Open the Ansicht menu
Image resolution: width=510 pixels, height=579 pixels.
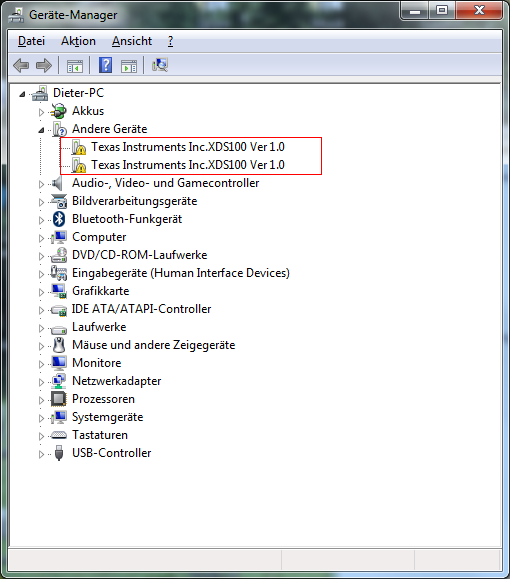[132, 41]
